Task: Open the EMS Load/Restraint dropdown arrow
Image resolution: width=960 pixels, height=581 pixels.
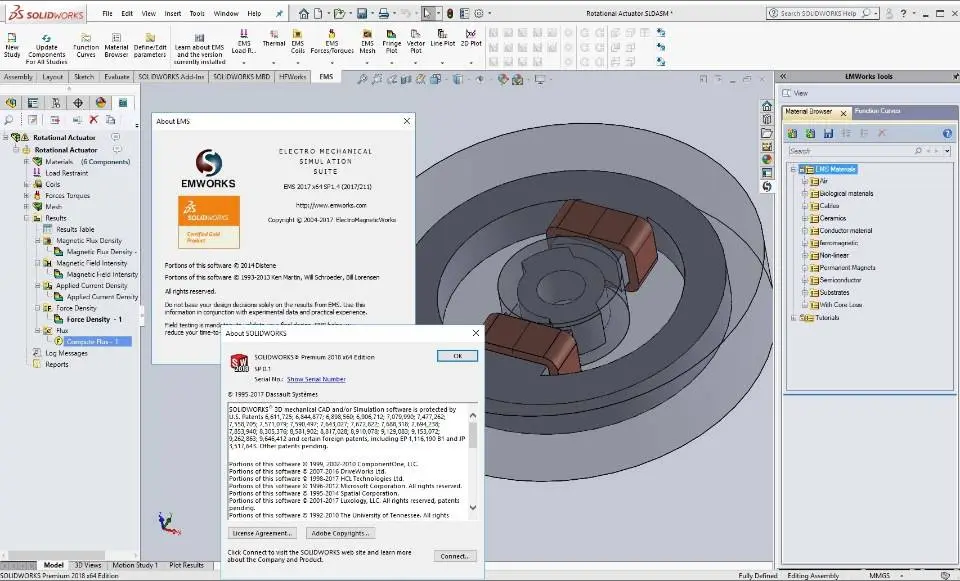Action: pyautogui.click(x=244, y=62)
